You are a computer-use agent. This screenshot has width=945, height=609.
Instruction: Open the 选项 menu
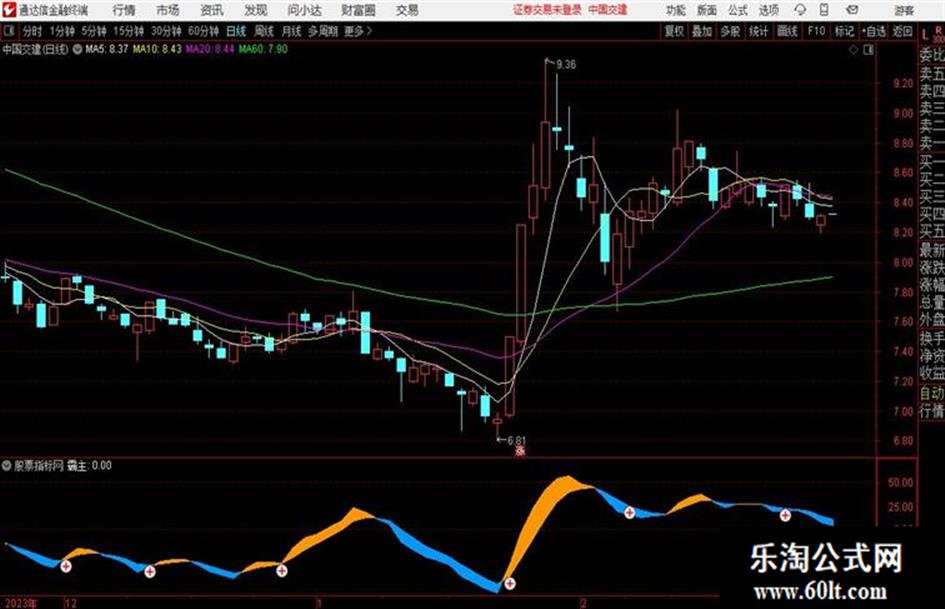[x=768, y=10]
